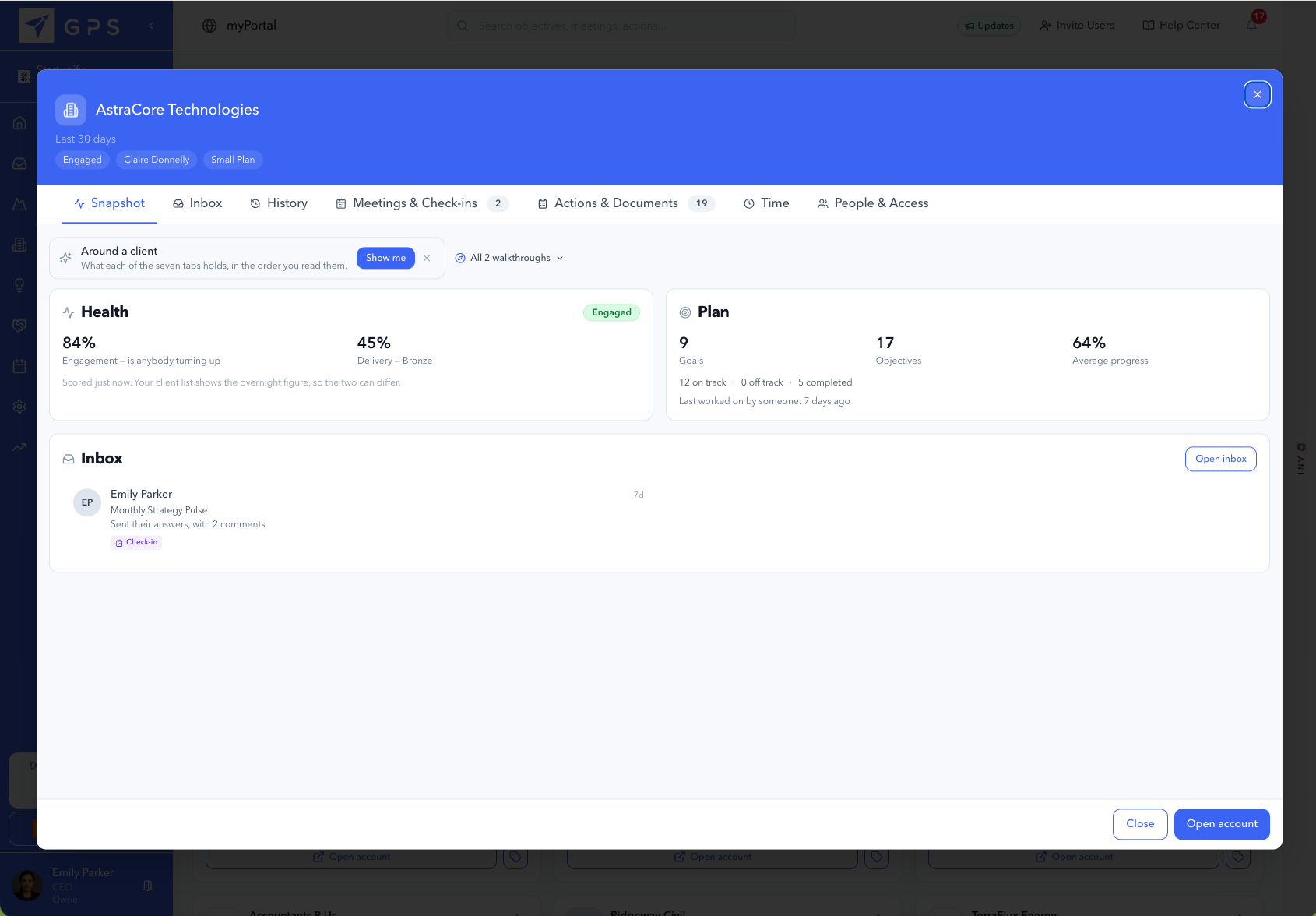Click the green Engaged health badge
This screenshot has height=916, width=1316.
point(611,312)
